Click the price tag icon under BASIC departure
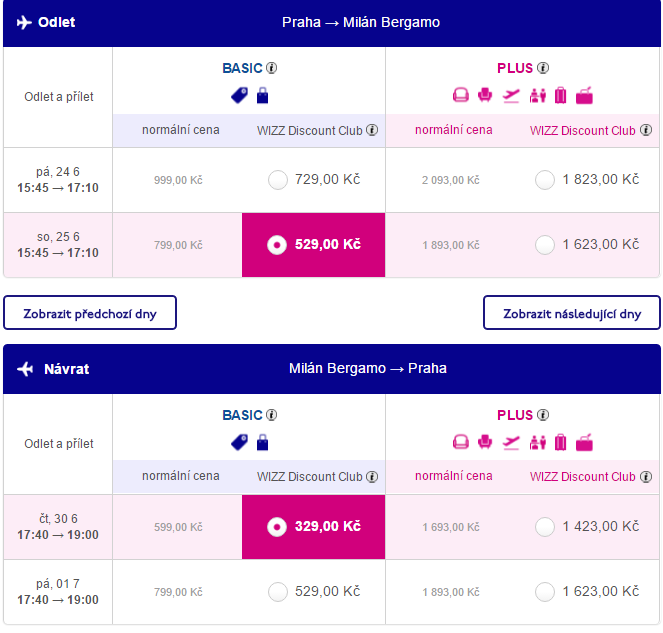Image resolution: width=663 pixels, height=633 pixels. tap(239, 95)
